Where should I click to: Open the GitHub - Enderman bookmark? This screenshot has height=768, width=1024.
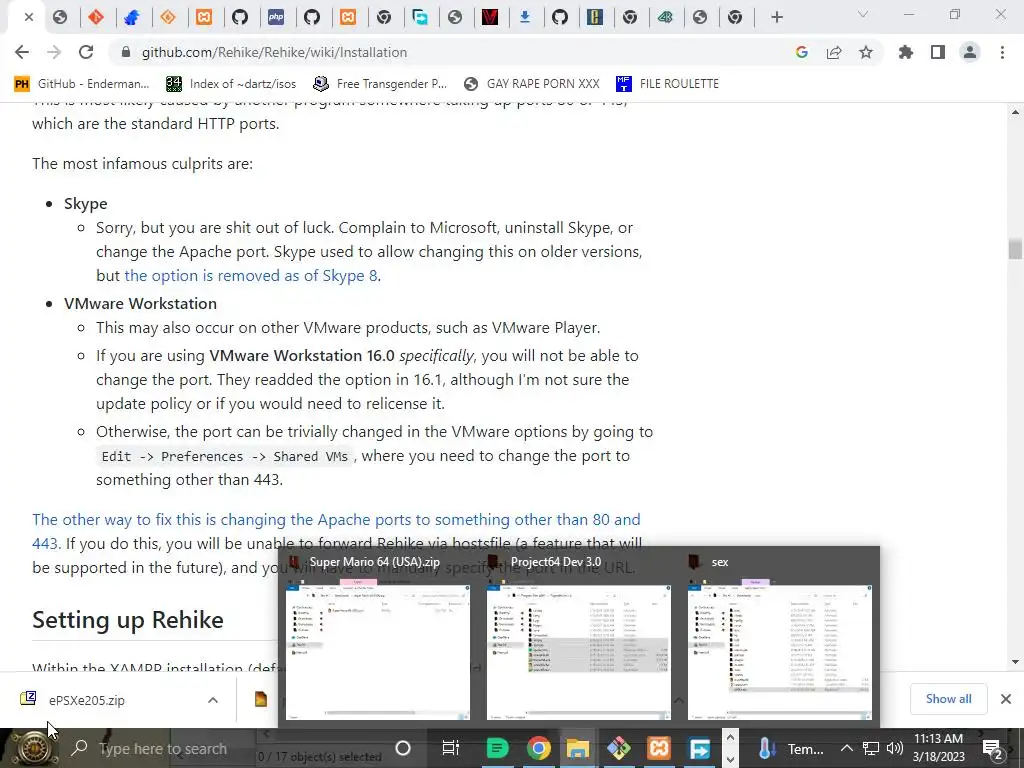click(81, 84)
